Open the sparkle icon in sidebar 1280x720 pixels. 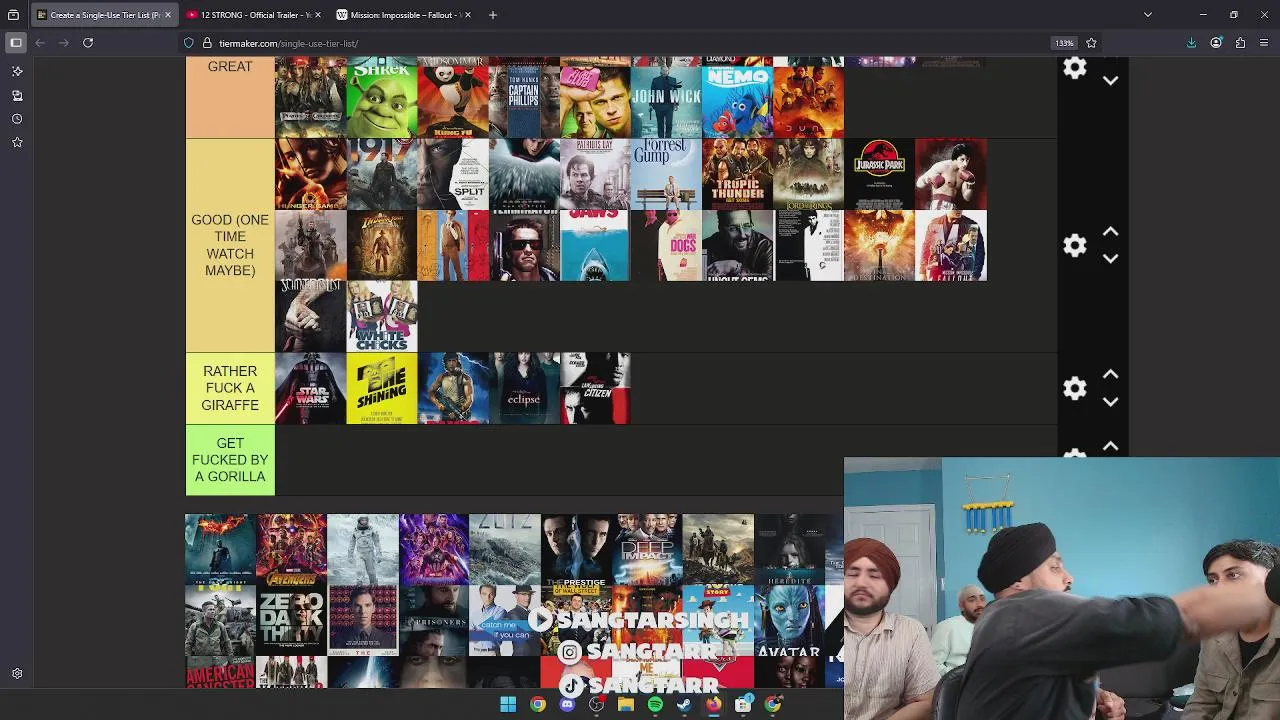point(17,71)
